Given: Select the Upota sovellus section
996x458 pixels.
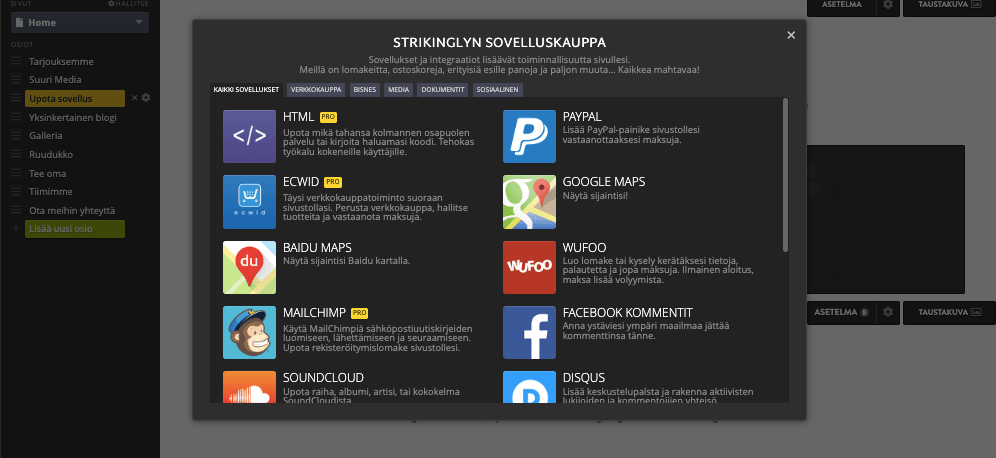Looking at the screenshot, I should 75,98.
